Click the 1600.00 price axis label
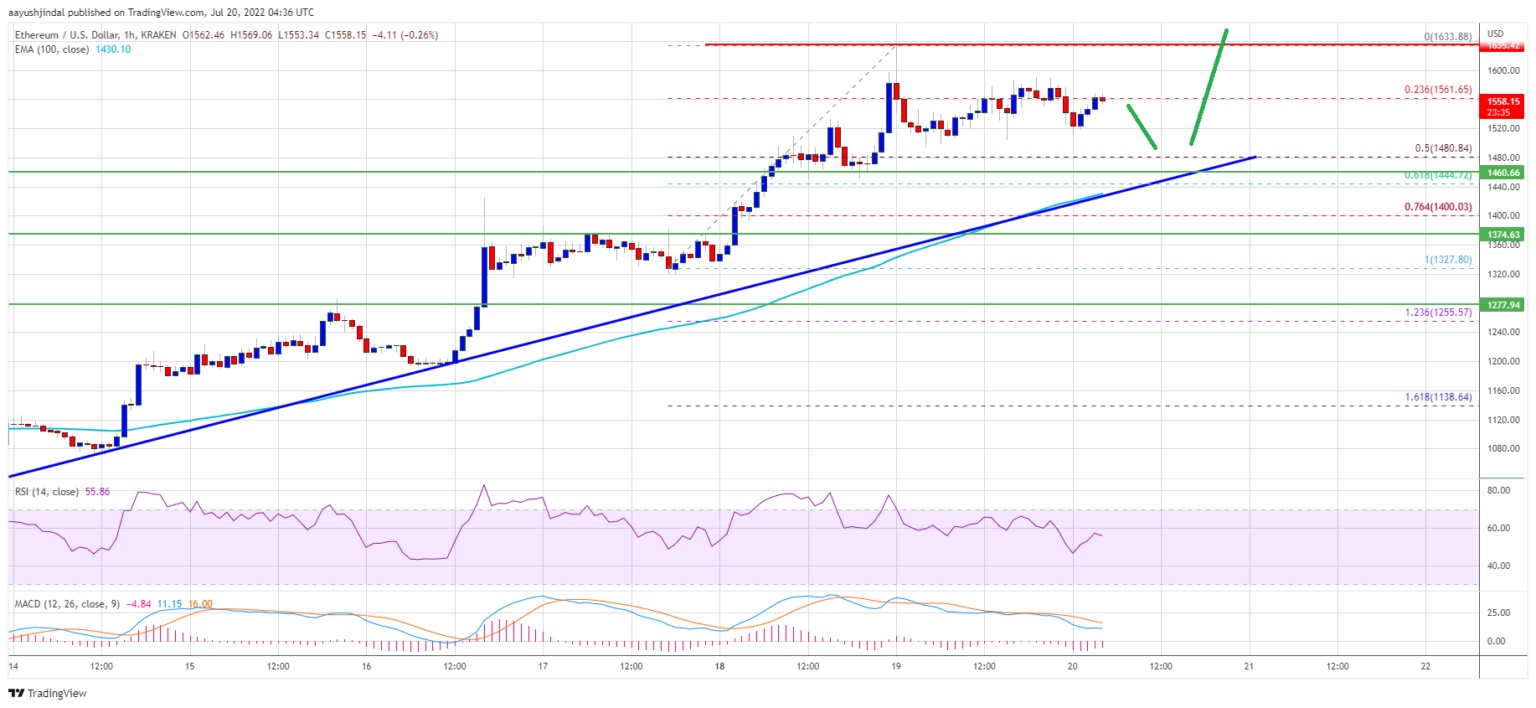 [1501, 71]
